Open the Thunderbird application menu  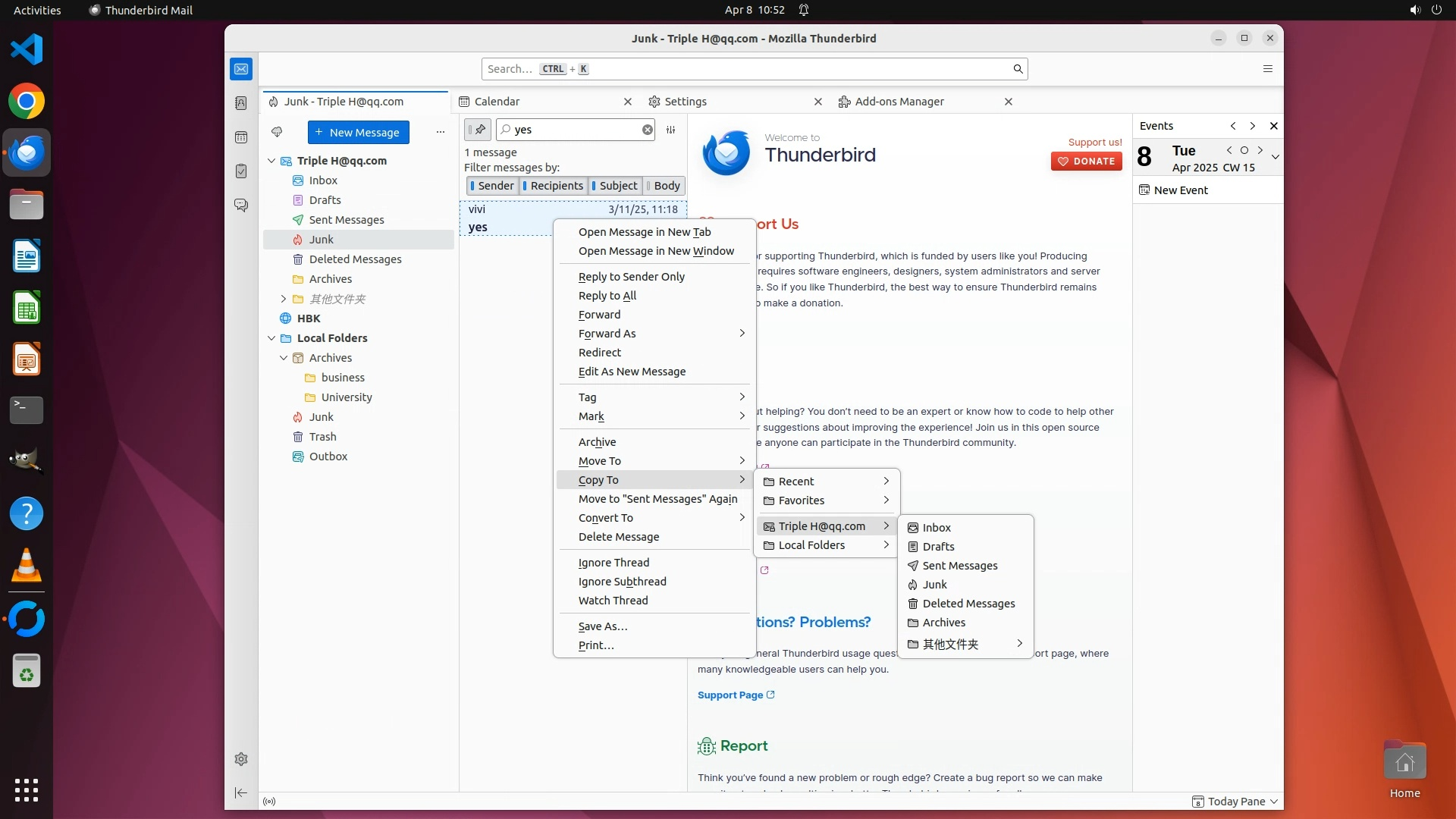(x=1267, y=69)
